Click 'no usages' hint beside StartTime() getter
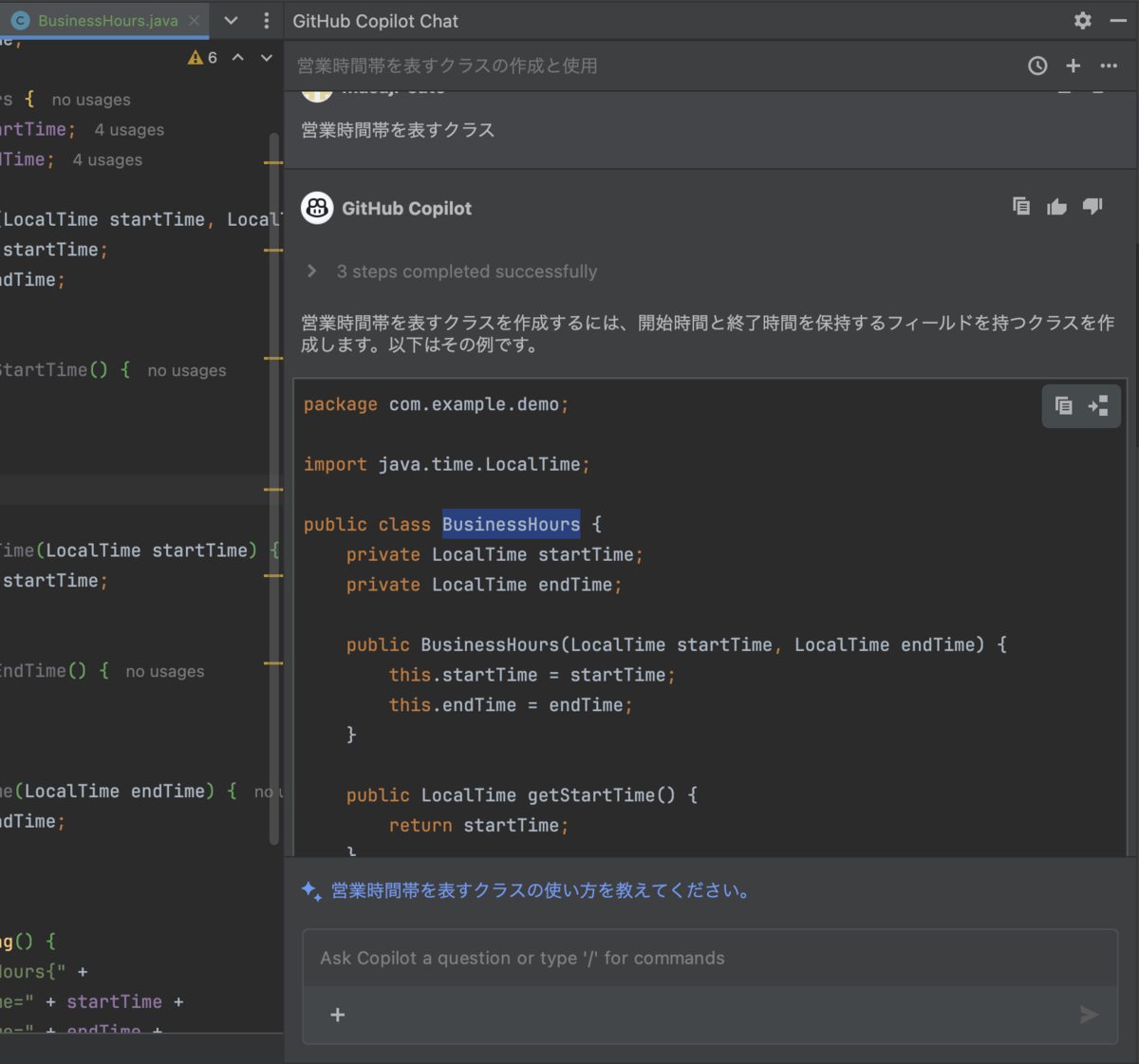The width and height of the screenshot is (1139, 1064). pyautogui.click(x=187, y=371)
